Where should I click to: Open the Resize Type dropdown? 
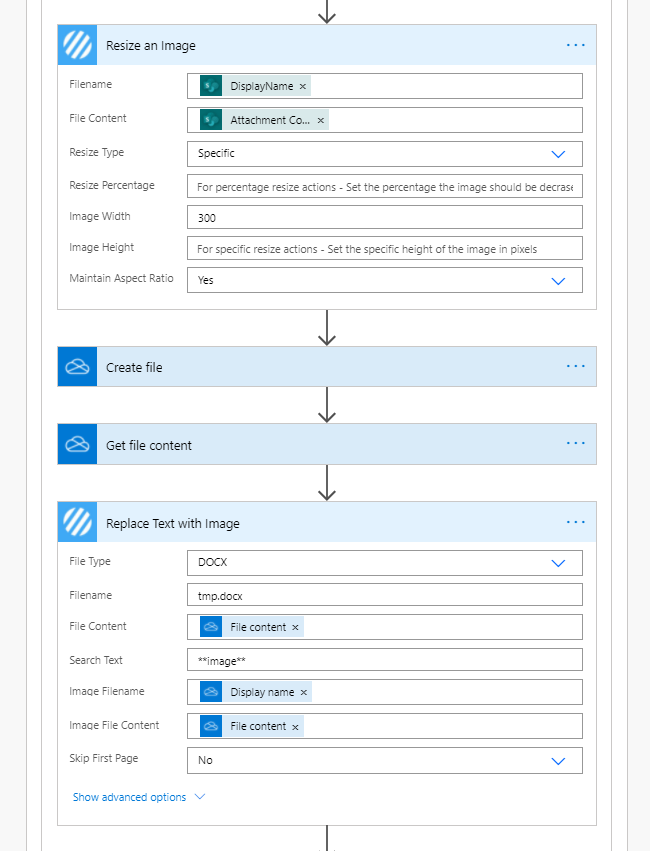pos(558,154)
